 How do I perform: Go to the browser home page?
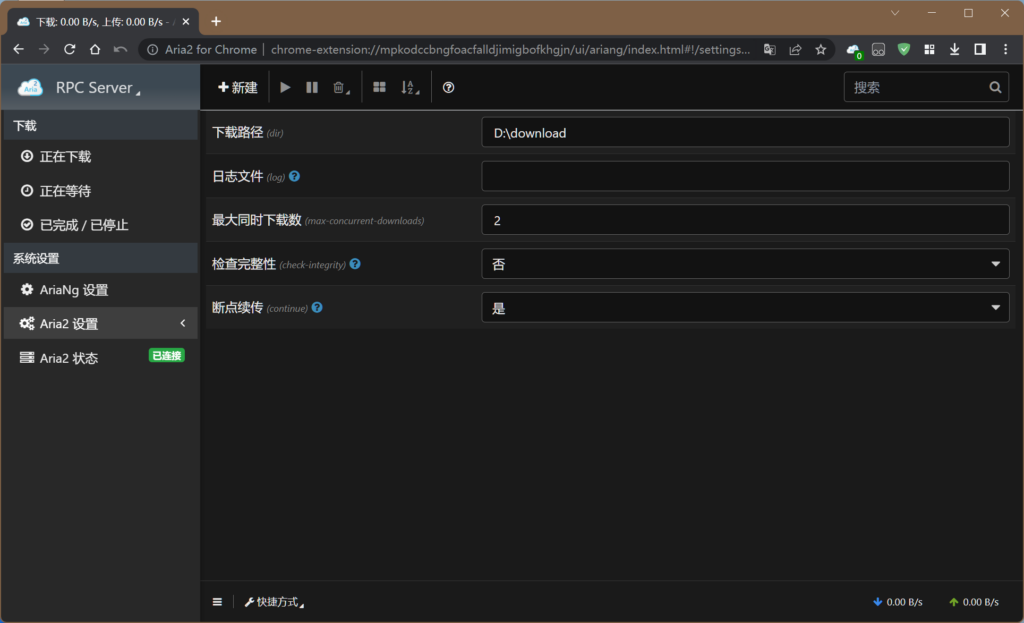pyautogui.click(x=95, y=50)
